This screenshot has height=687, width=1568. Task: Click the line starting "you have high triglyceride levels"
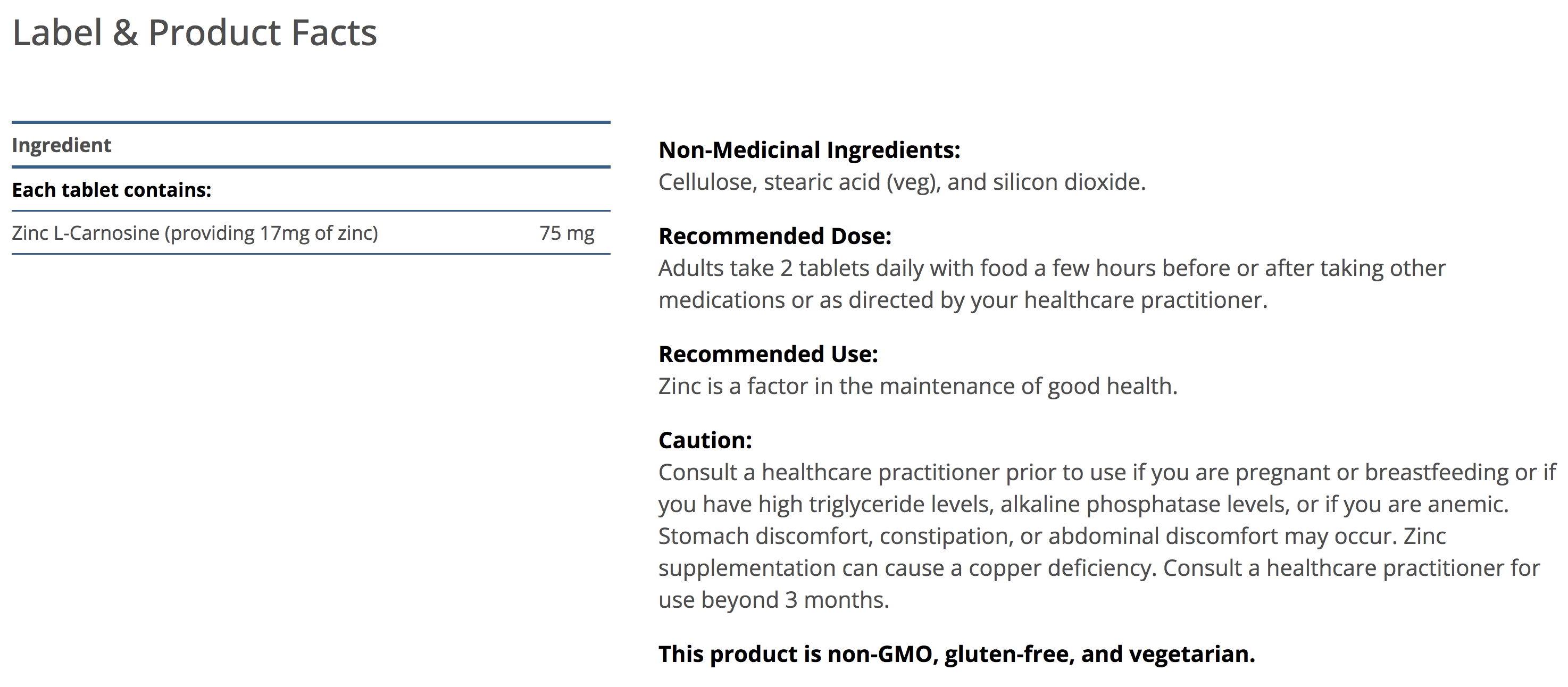click(x=1083, y=505)
